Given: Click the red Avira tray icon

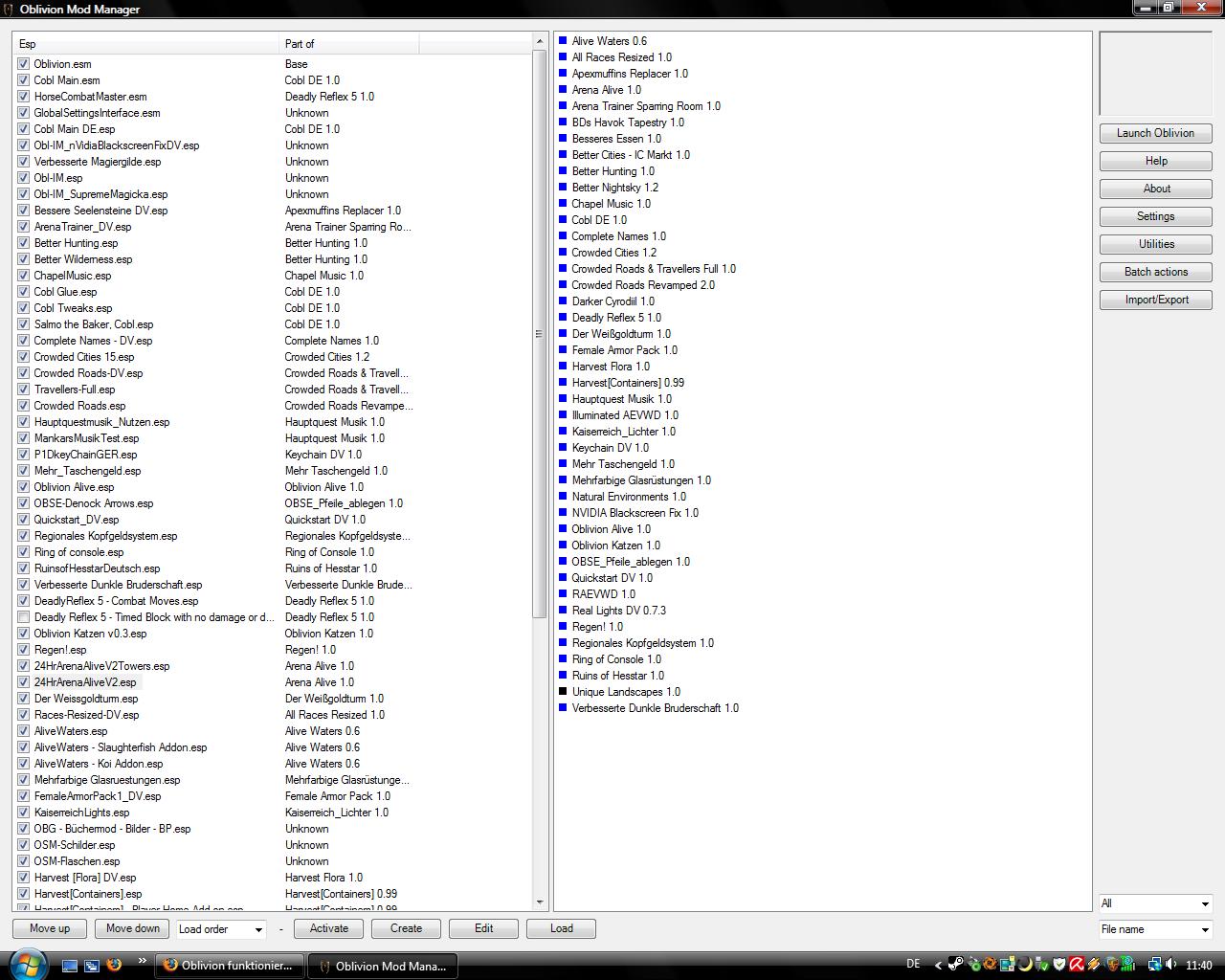Looking at the screenshot, I should [x=1077, y=965].
